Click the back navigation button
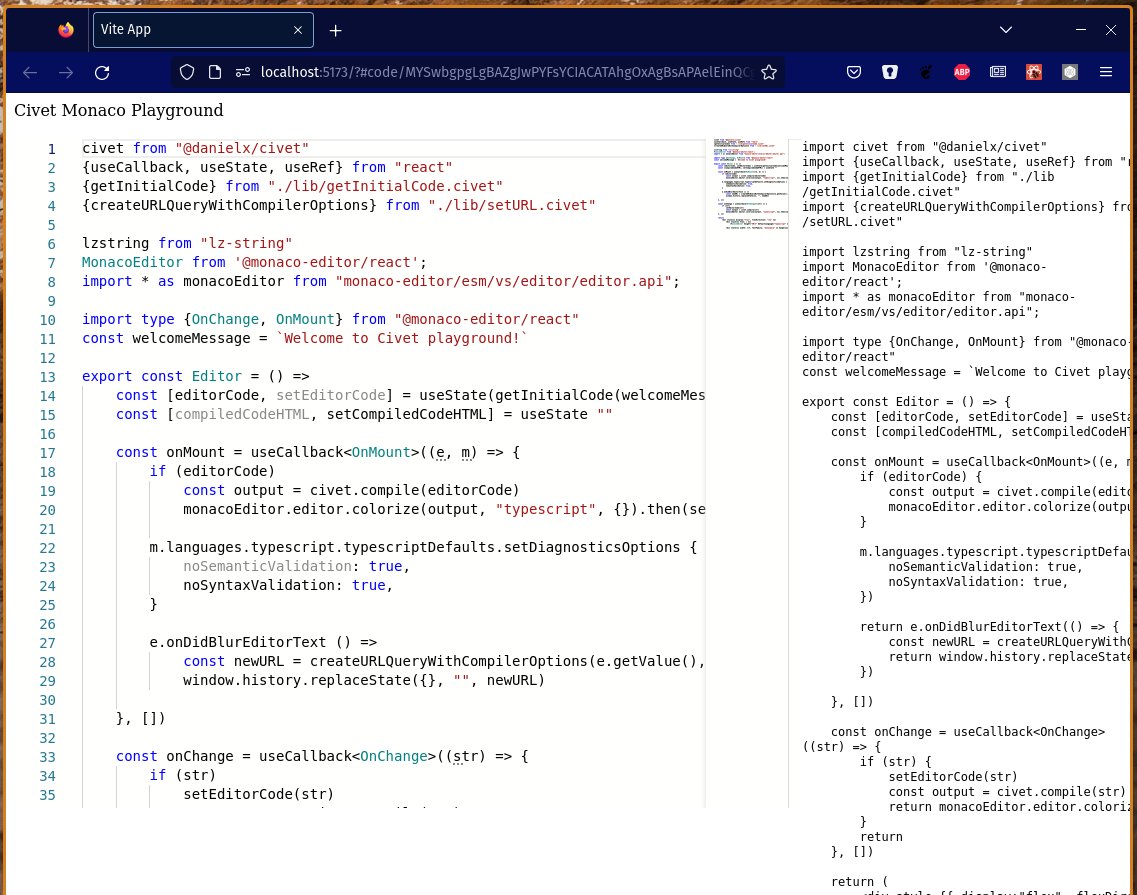Viewport: 1137px width, 895px height. click(30, 72)
